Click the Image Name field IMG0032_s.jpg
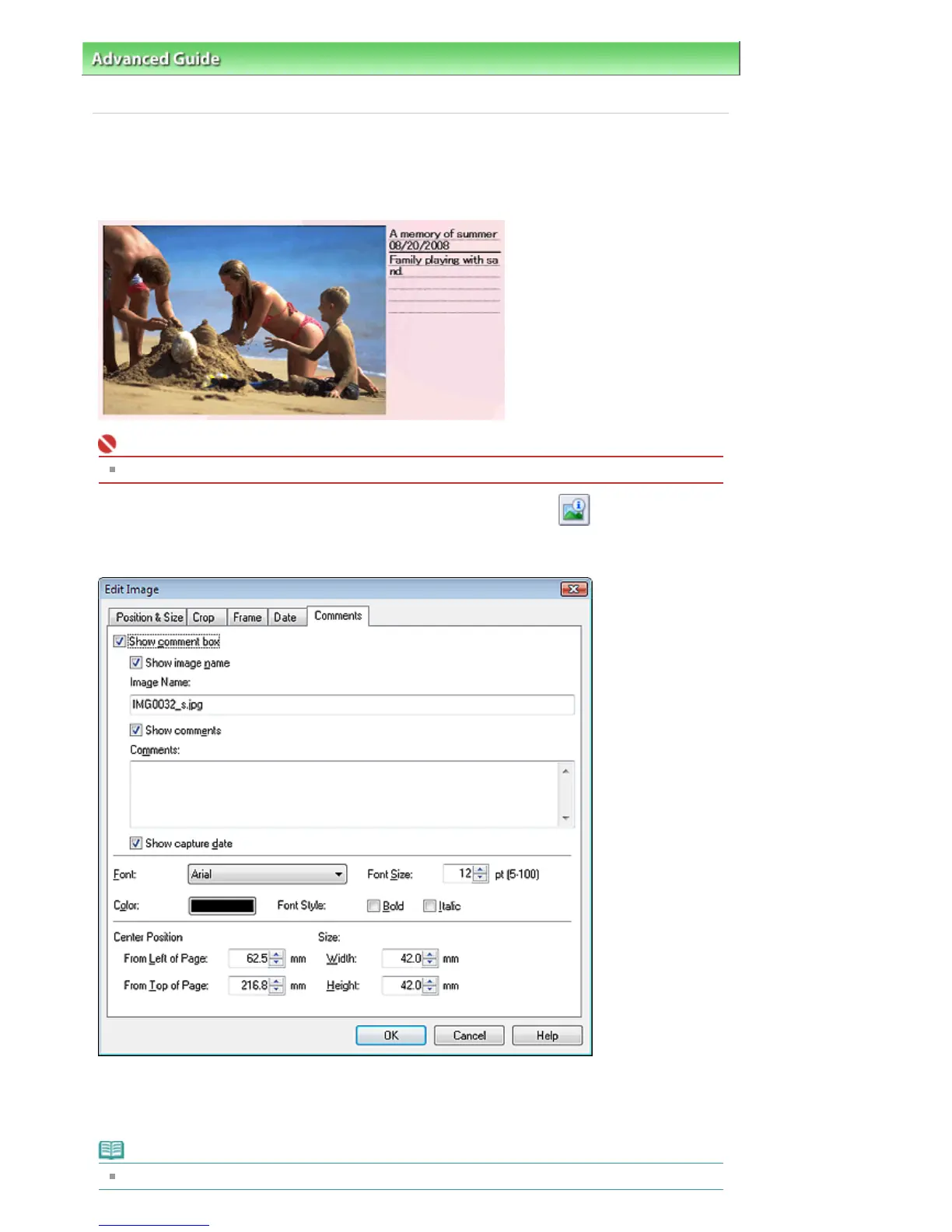 352,705
